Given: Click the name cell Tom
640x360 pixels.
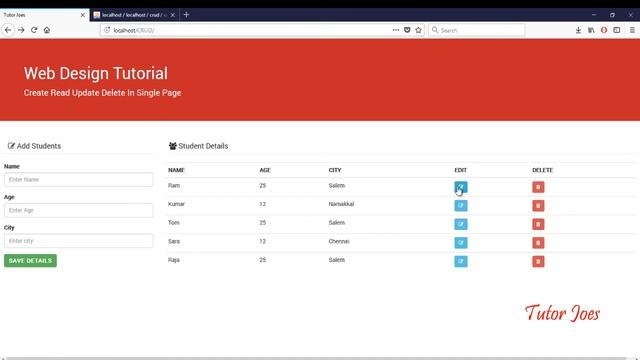Looking at the screenshot, I should (x=173, y=222).
